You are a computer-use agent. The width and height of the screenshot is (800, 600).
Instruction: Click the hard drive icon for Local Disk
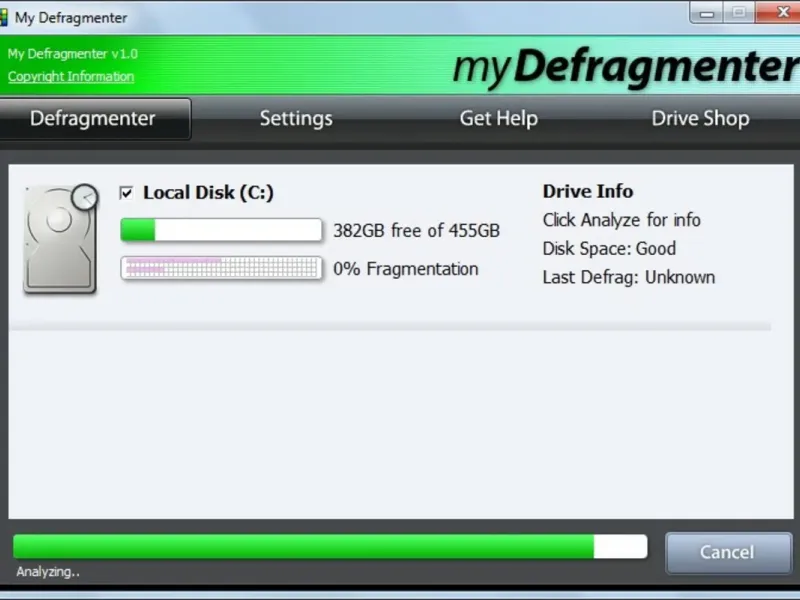[x=61, y=239]
